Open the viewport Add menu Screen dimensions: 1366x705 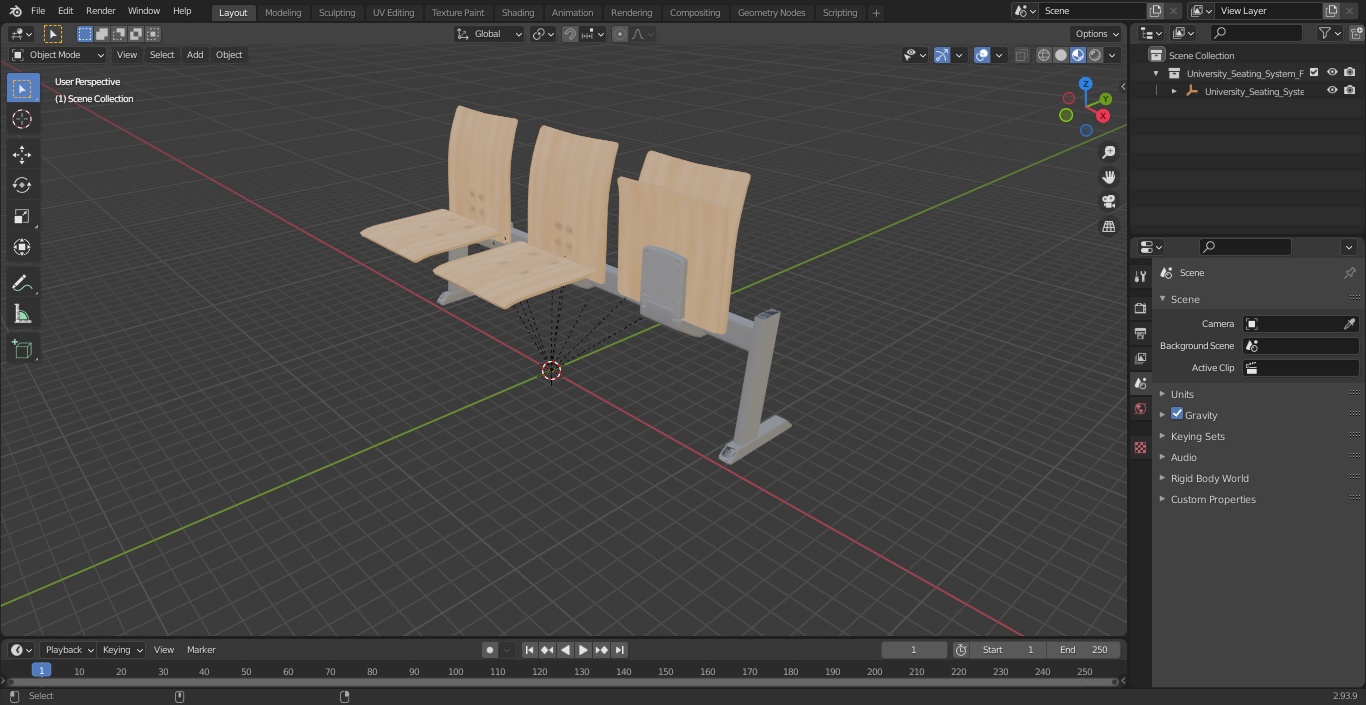195,55
